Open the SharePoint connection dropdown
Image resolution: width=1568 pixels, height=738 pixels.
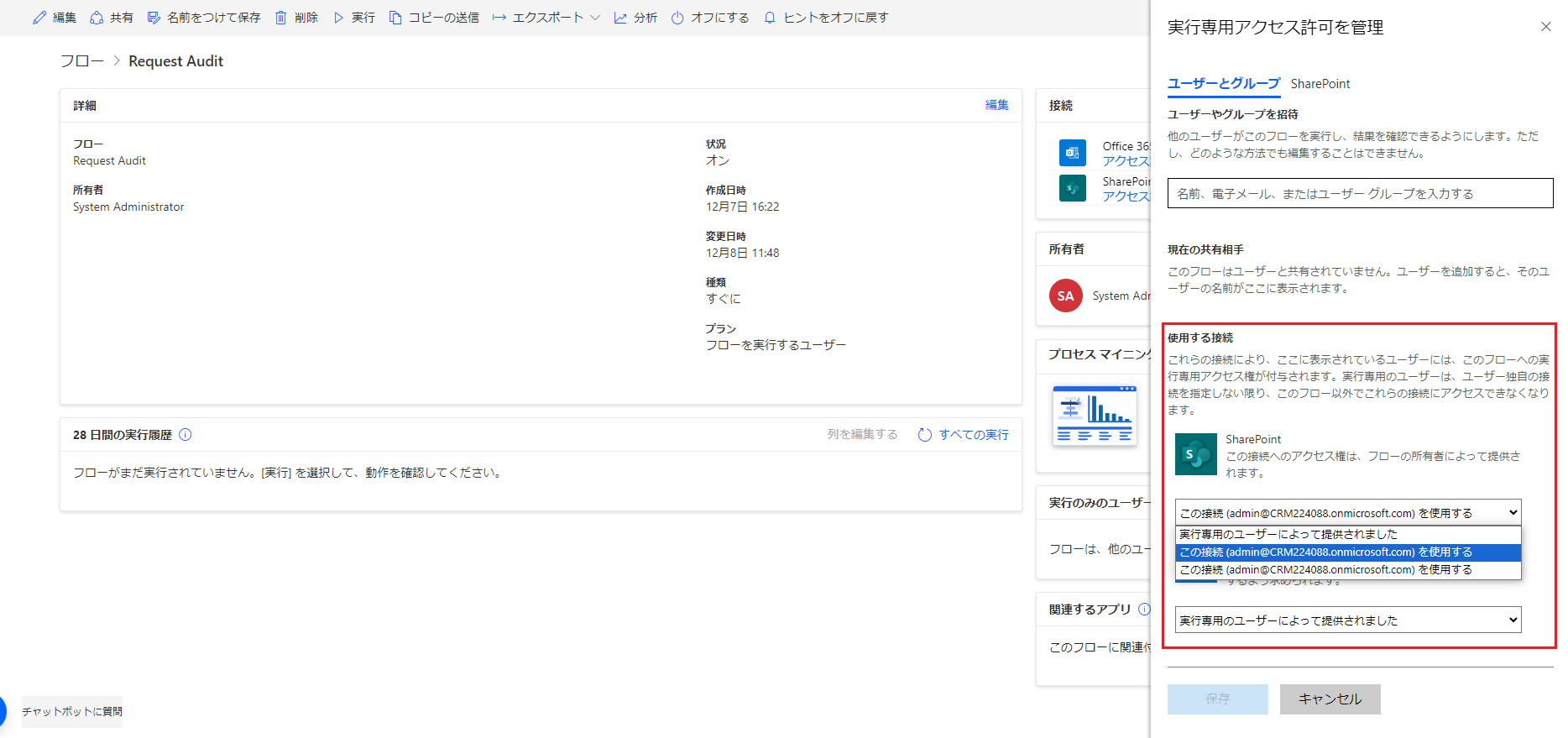[1348, 512]
